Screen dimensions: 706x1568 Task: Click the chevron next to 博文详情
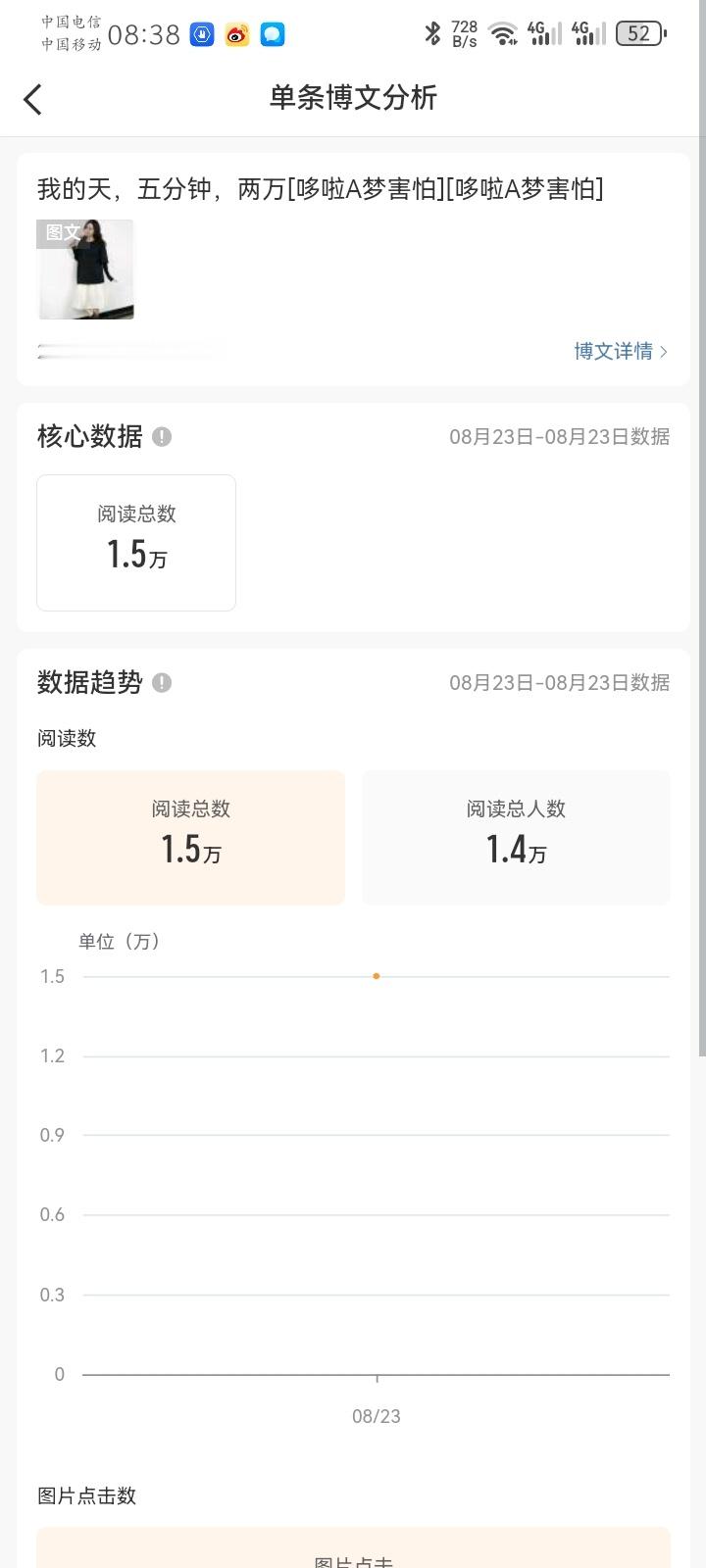coord(664,351)
